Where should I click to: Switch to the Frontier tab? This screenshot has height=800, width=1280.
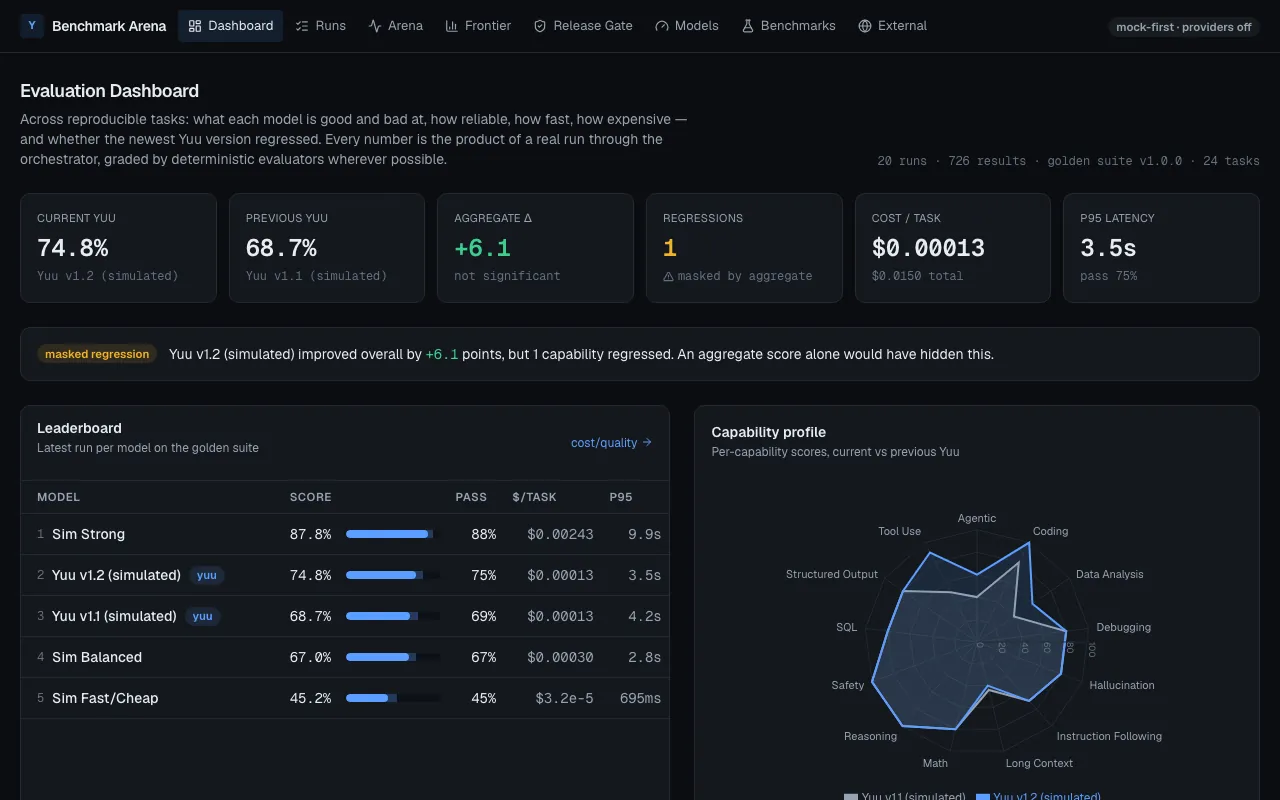(x=478, y=26)
